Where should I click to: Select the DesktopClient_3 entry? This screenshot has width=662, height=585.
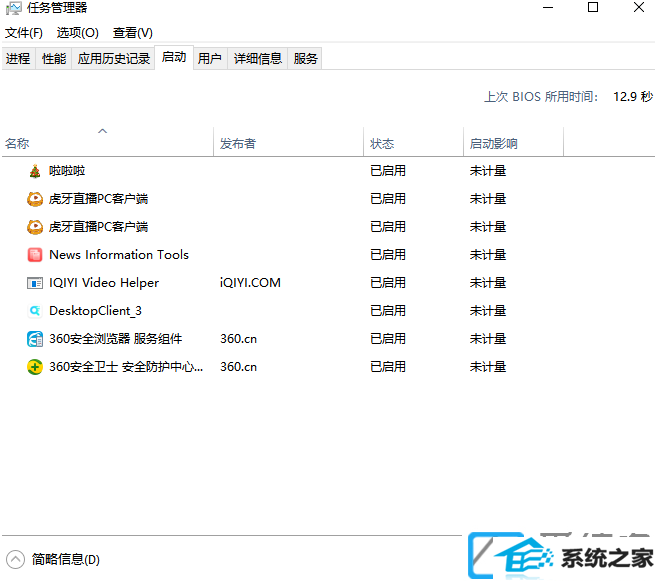(x=95, y=311)
